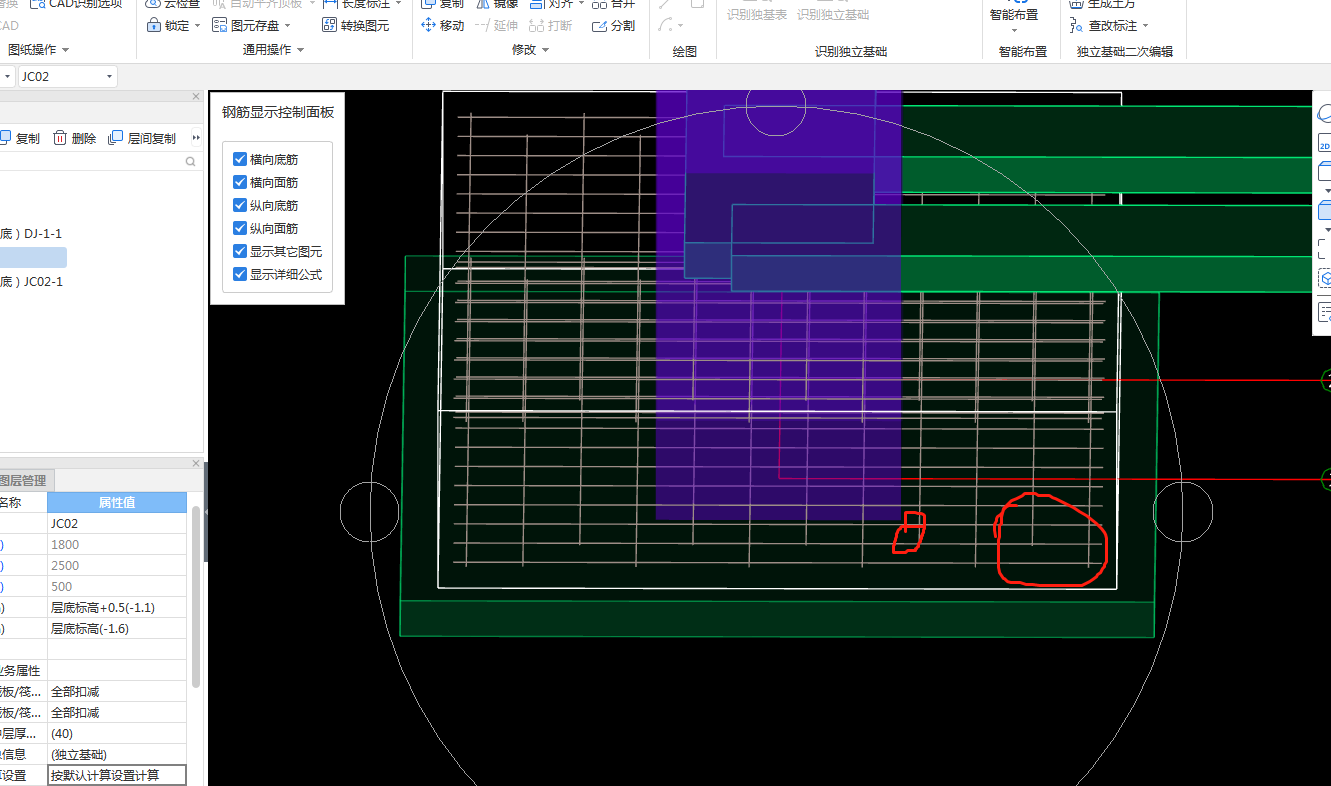Open the dropdown arrow under 智能布置
Image resolution: width=1331 pixels, height=786 pixels.
click(x=1014, y=30)
